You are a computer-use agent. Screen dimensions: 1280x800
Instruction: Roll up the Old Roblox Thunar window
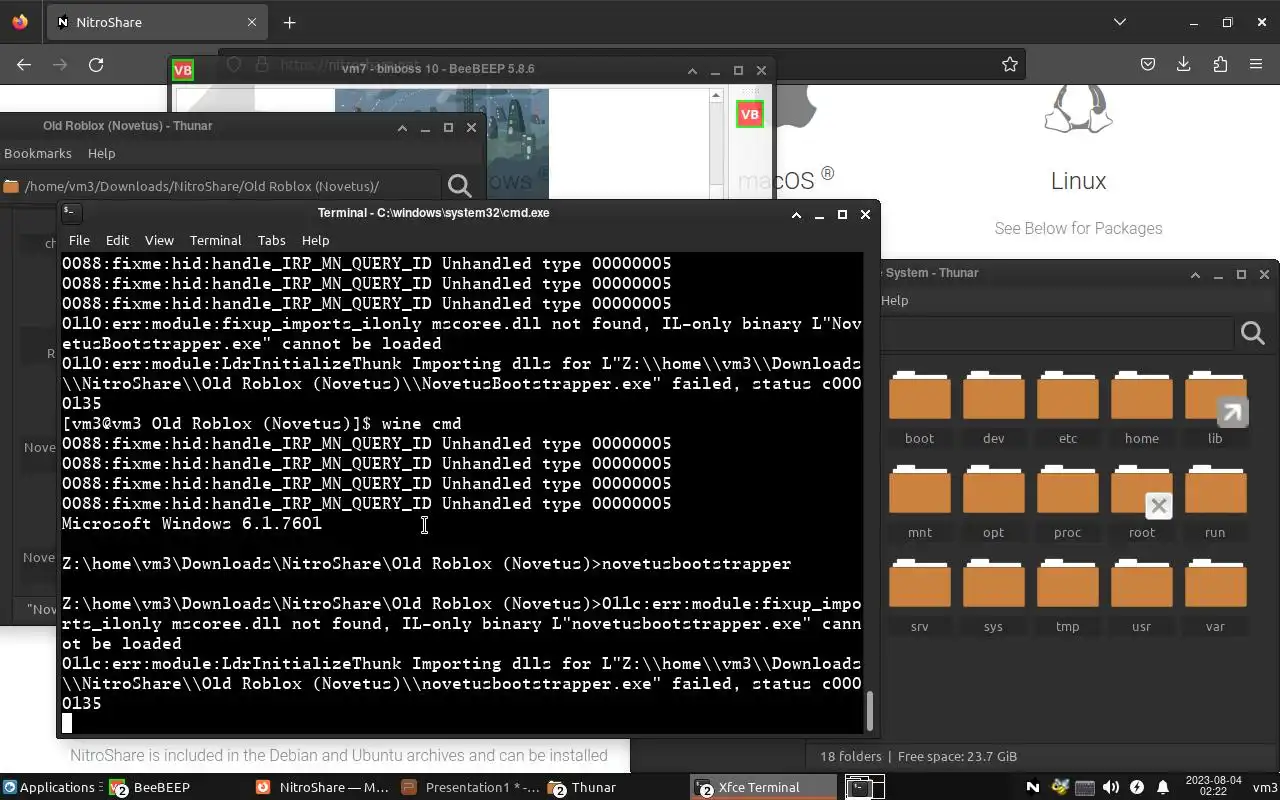coord(402,127)
